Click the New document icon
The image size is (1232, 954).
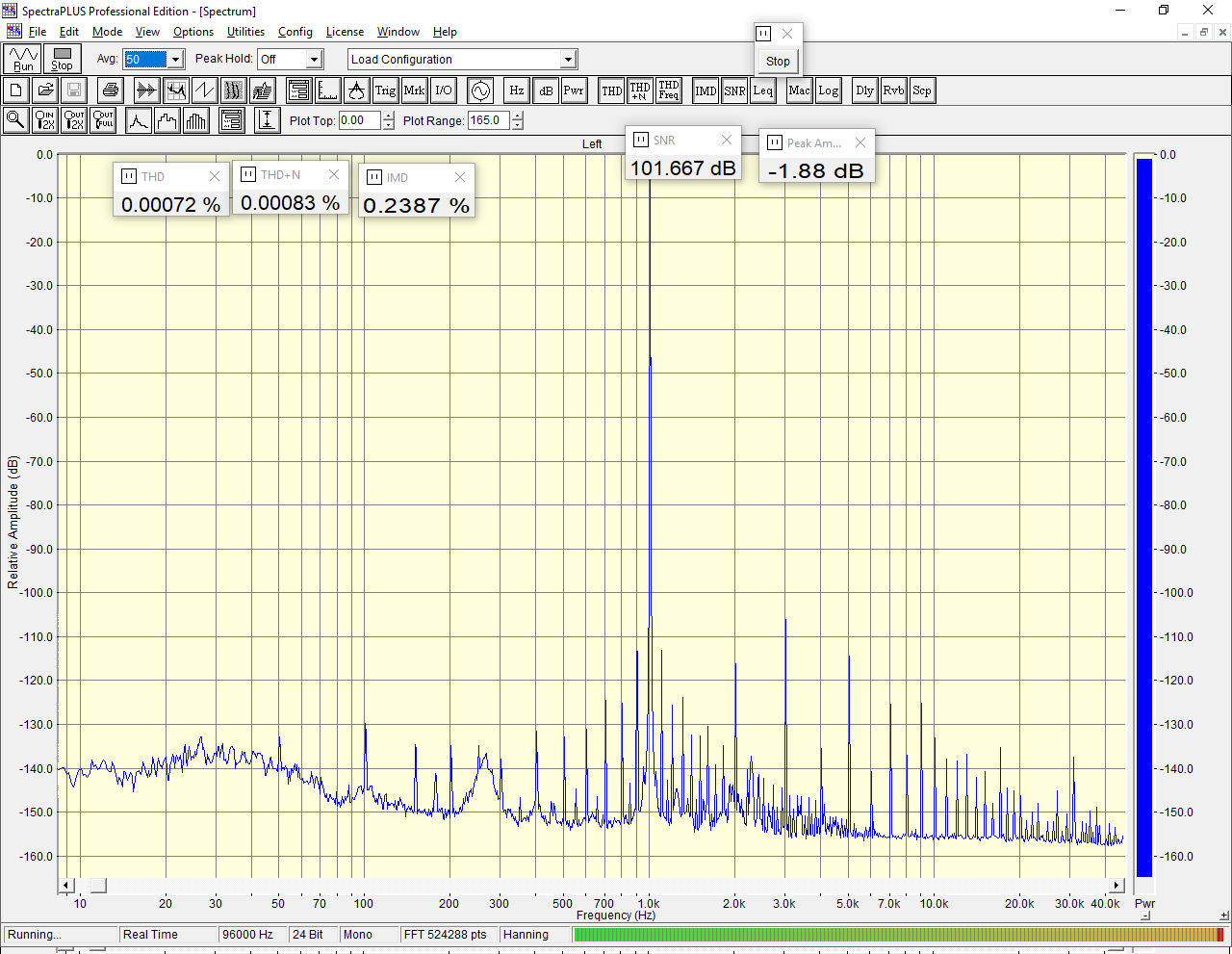point(16,90)
